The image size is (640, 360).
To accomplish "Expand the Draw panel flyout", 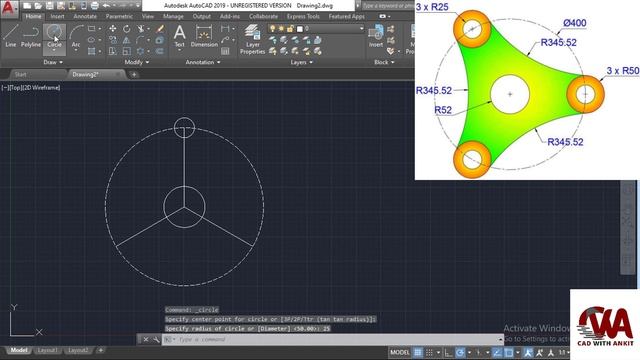I will point(53,62).
